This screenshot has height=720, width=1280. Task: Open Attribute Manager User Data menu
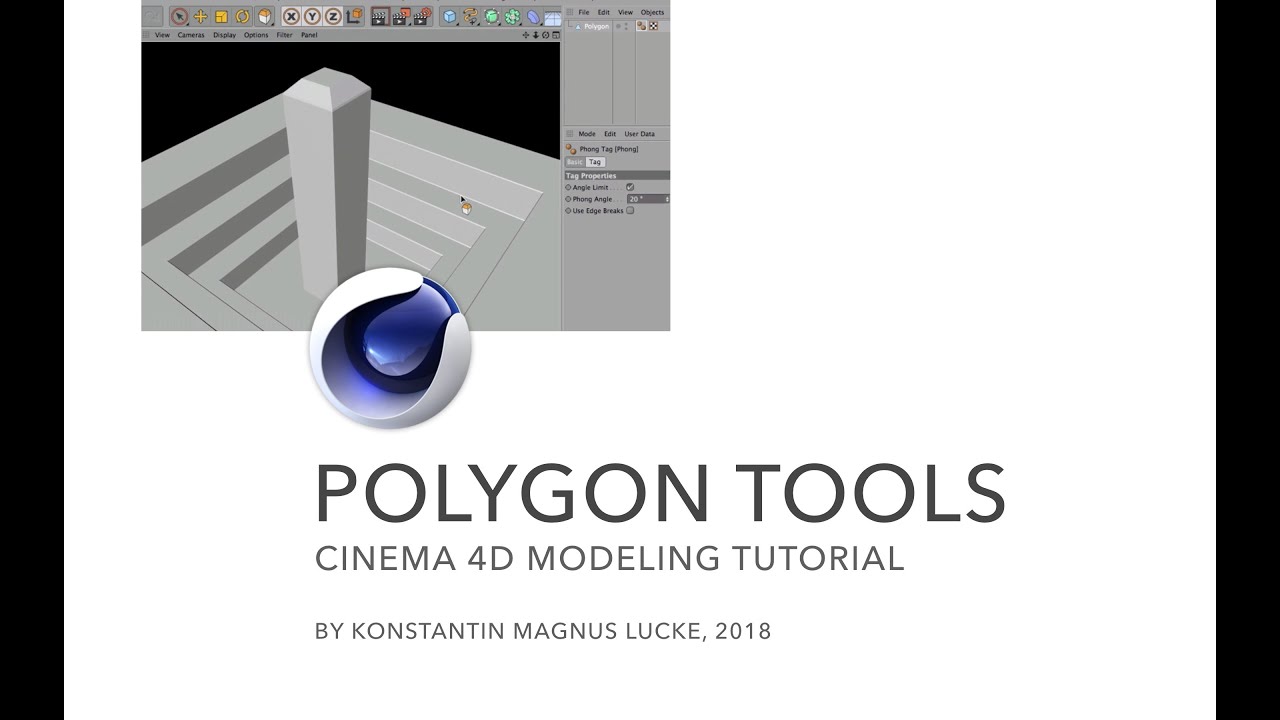coord(640,134)
